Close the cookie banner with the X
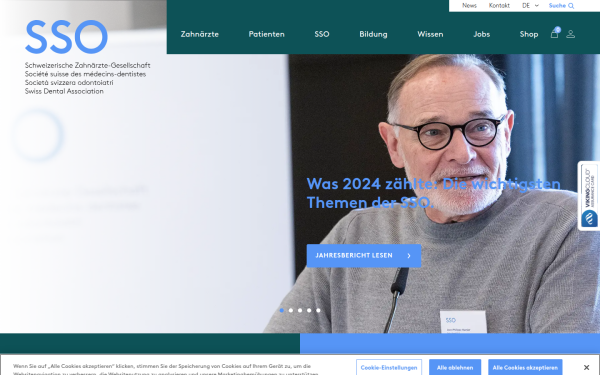 click(586, 367)
